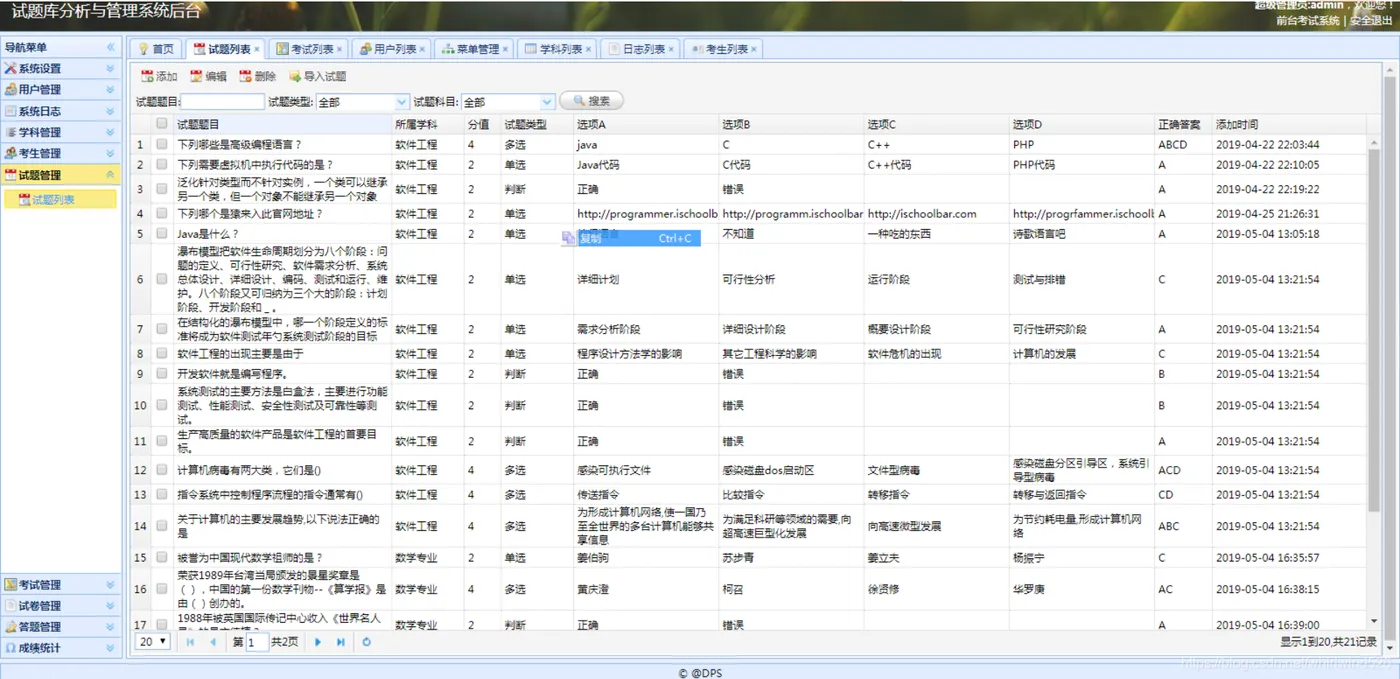Image resolution: width=1400 pixels, height=679 pixels.
Task: Go to last page in pager
Action: pos(340,642)
